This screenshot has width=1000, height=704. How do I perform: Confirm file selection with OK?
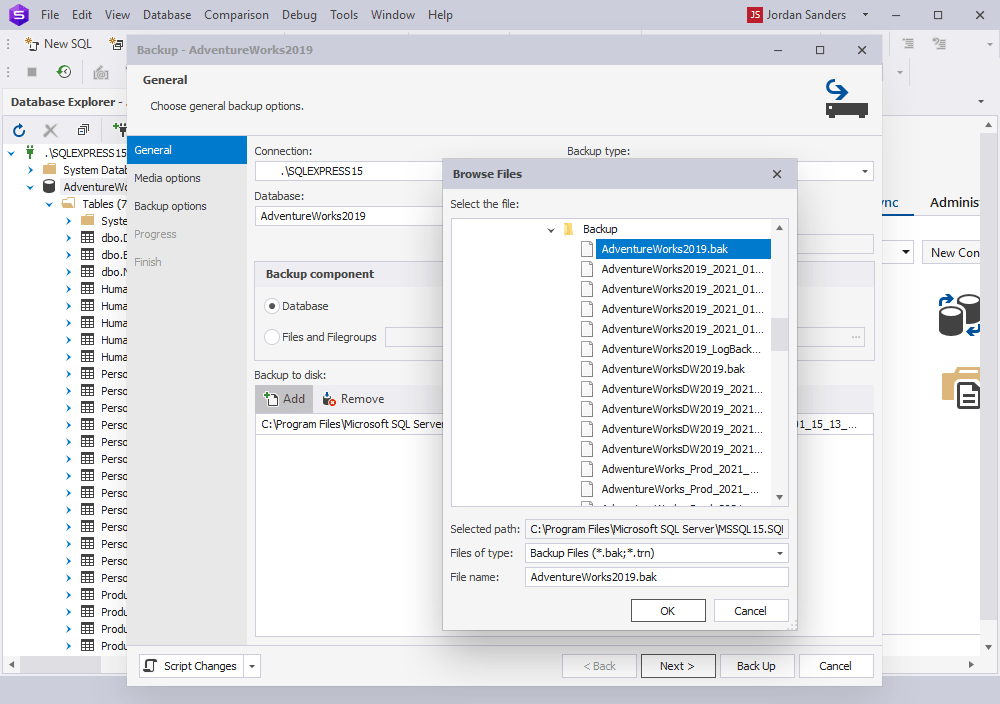pos(668,610)
